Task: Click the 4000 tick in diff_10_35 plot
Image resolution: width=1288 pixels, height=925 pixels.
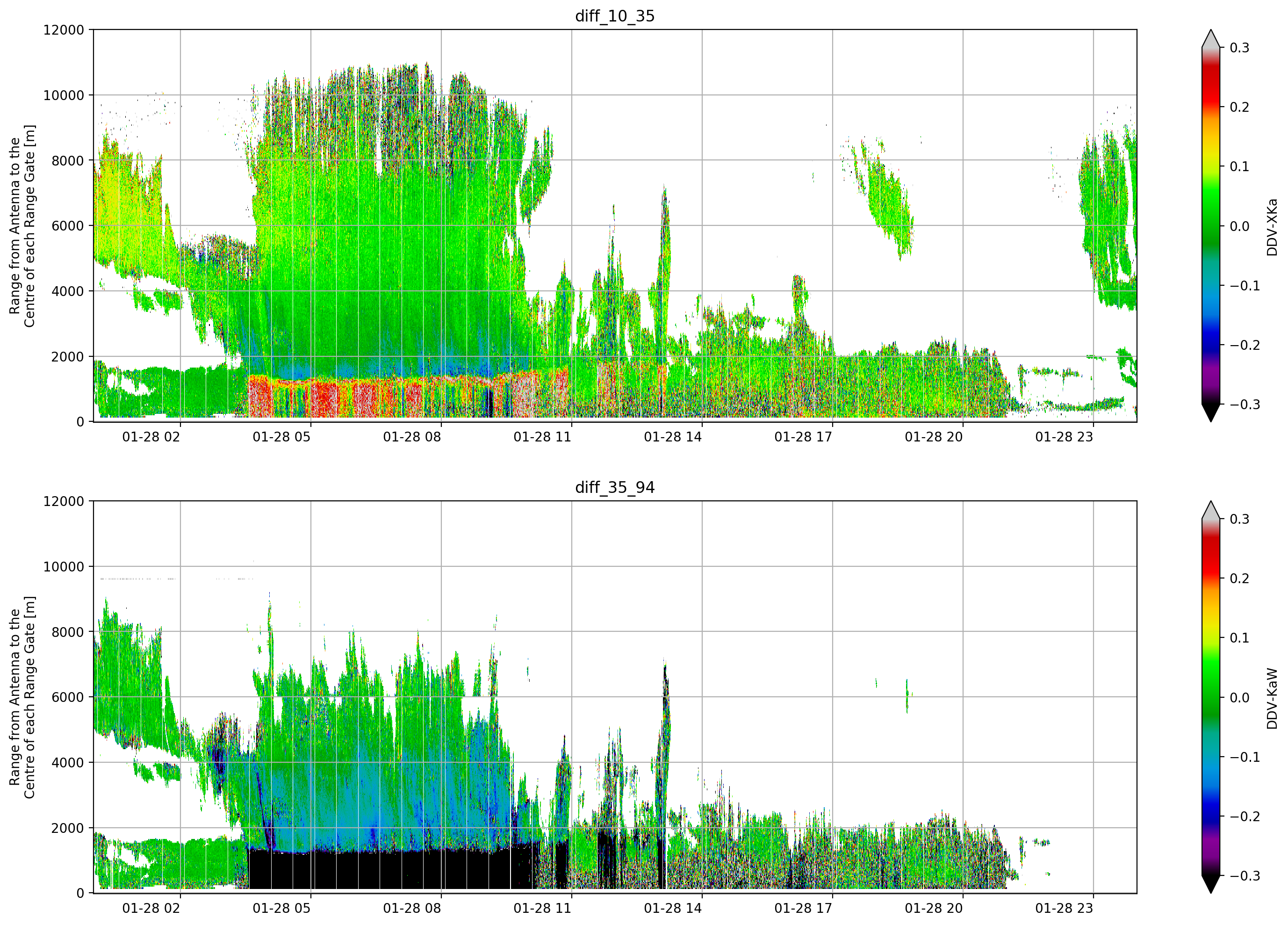Action: click(x=68, y=291)
